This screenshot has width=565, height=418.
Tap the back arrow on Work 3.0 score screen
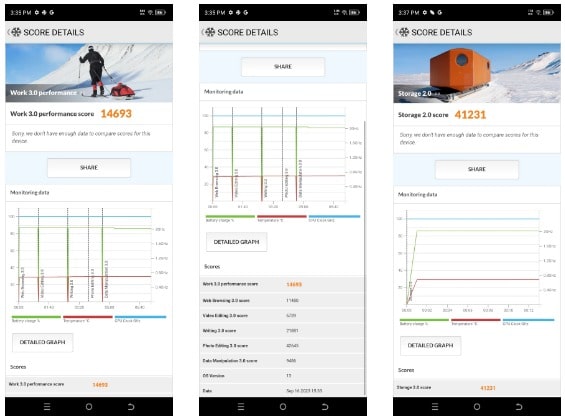(9, 32)
